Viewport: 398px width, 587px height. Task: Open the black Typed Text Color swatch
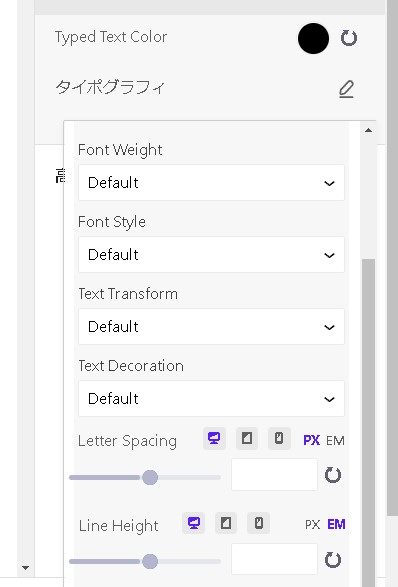point(313,38)
